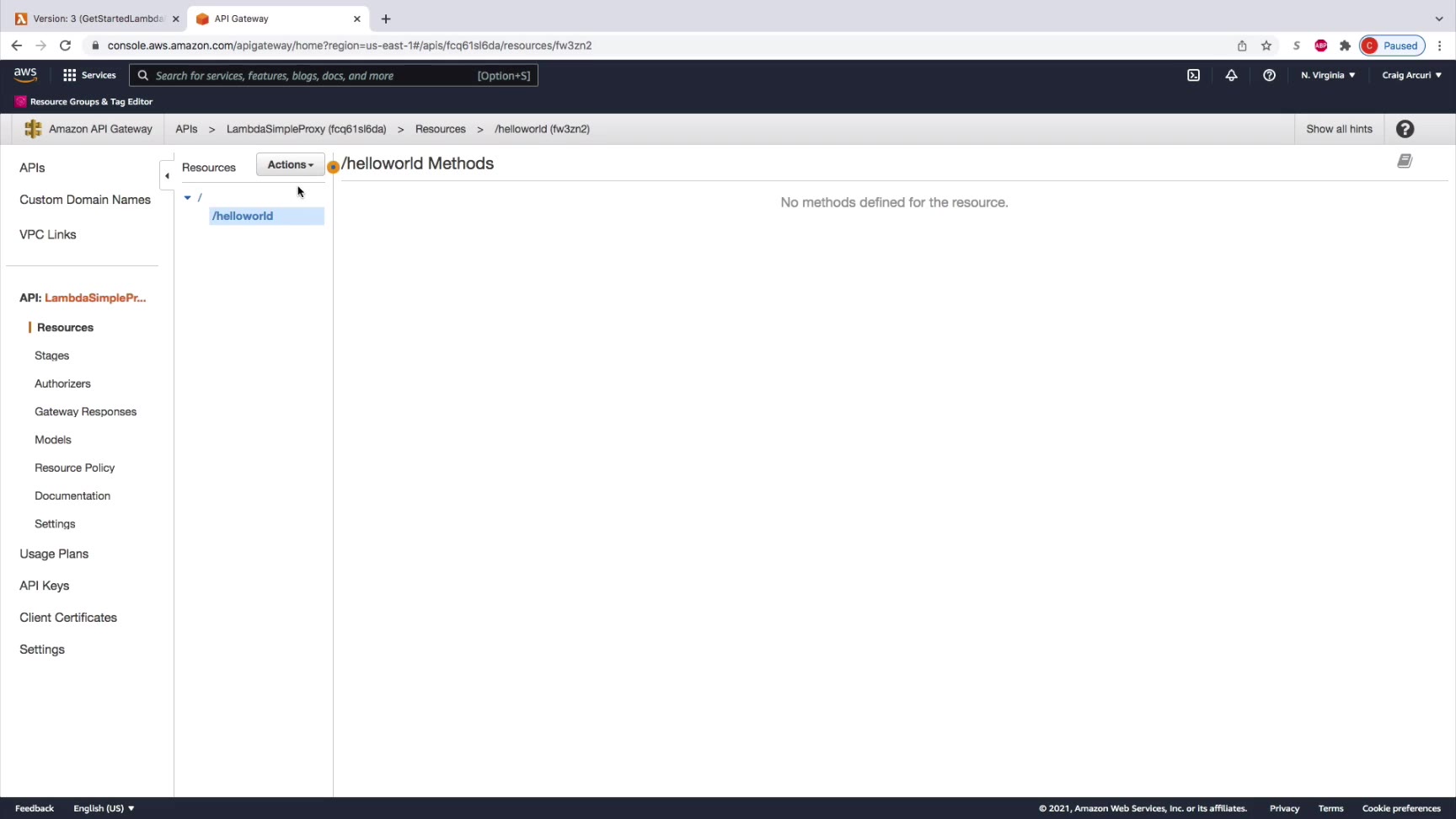The width and height of the screenshot is (1456, 819).
Task: Switch to the API Gateway tab
Action: [x=278, y=19]
